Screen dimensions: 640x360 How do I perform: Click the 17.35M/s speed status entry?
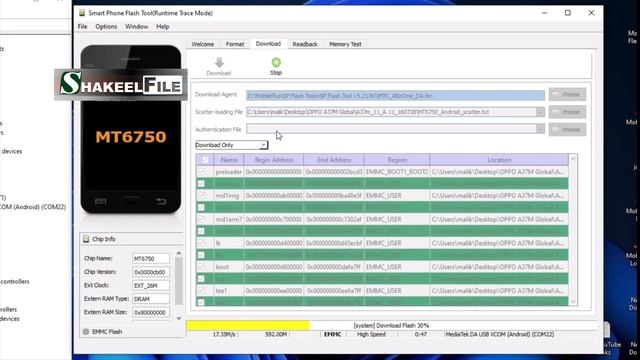pyautogui.click(x=224, y=334)
